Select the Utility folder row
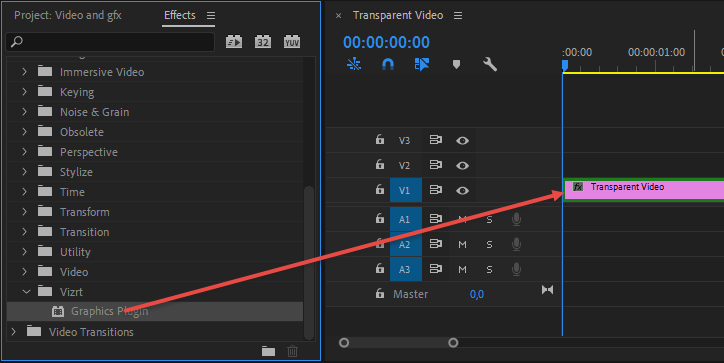Viewport: 724px width, 363px height. point(155,252)
